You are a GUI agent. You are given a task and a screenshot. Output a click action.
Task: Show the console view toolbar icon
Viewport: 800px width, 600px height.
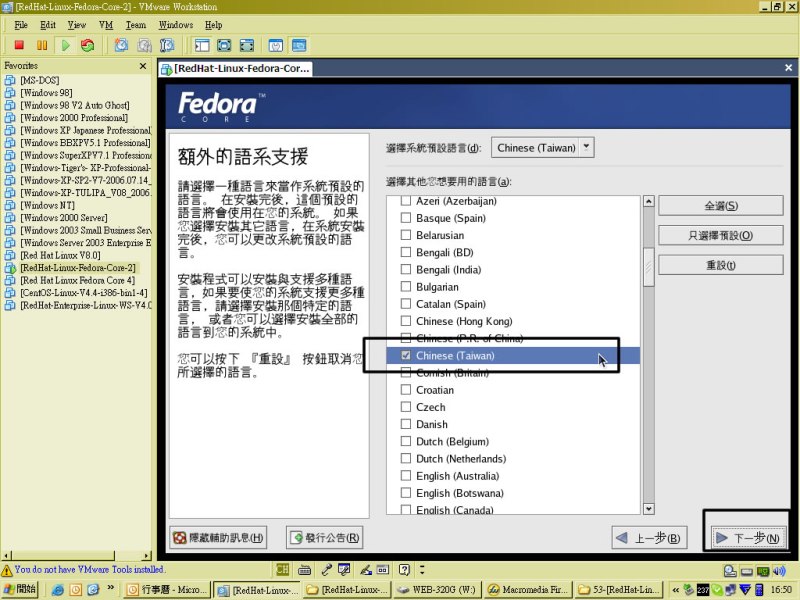click(x=299, y=45)
